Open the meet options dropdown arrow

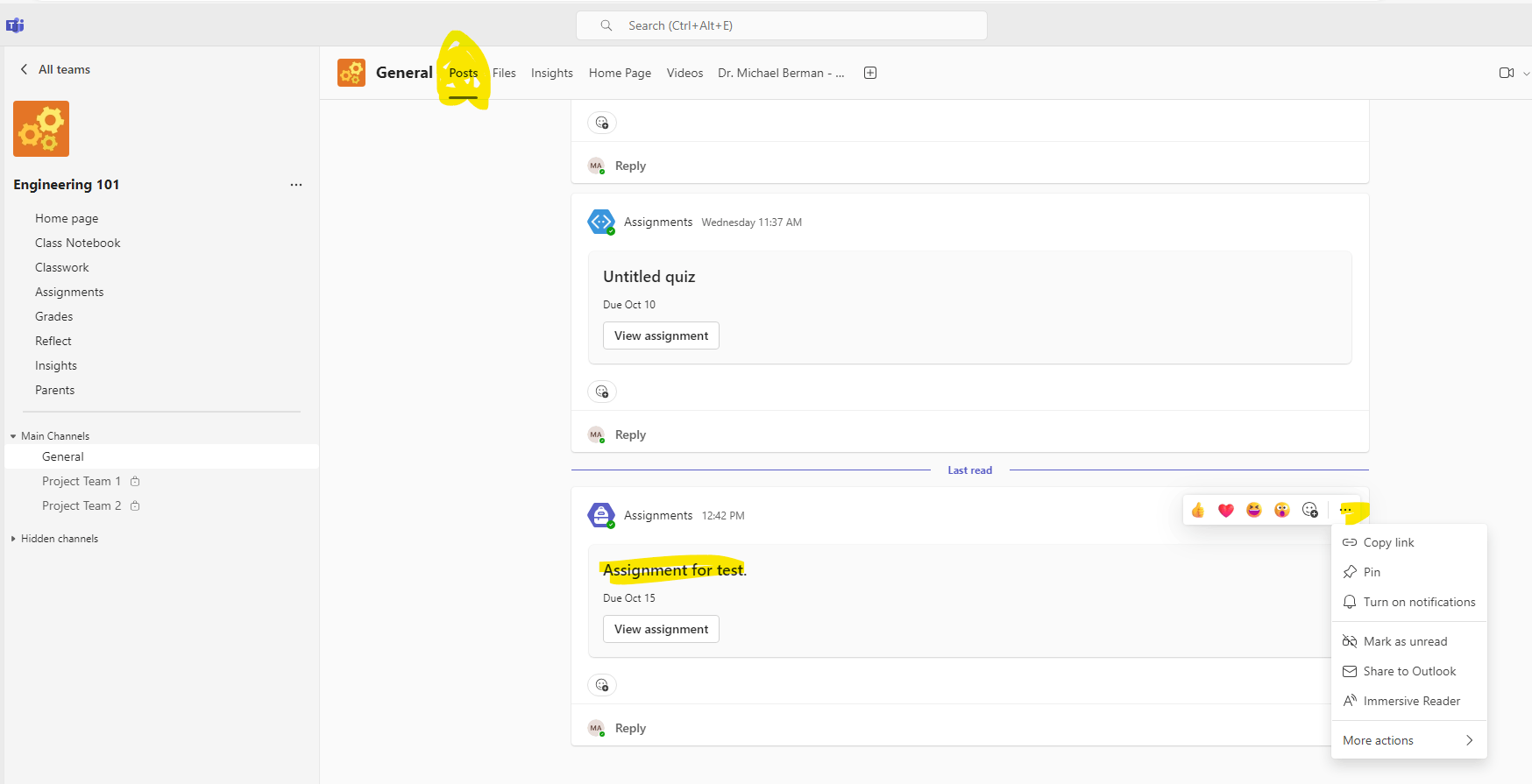coord(1526,74)
